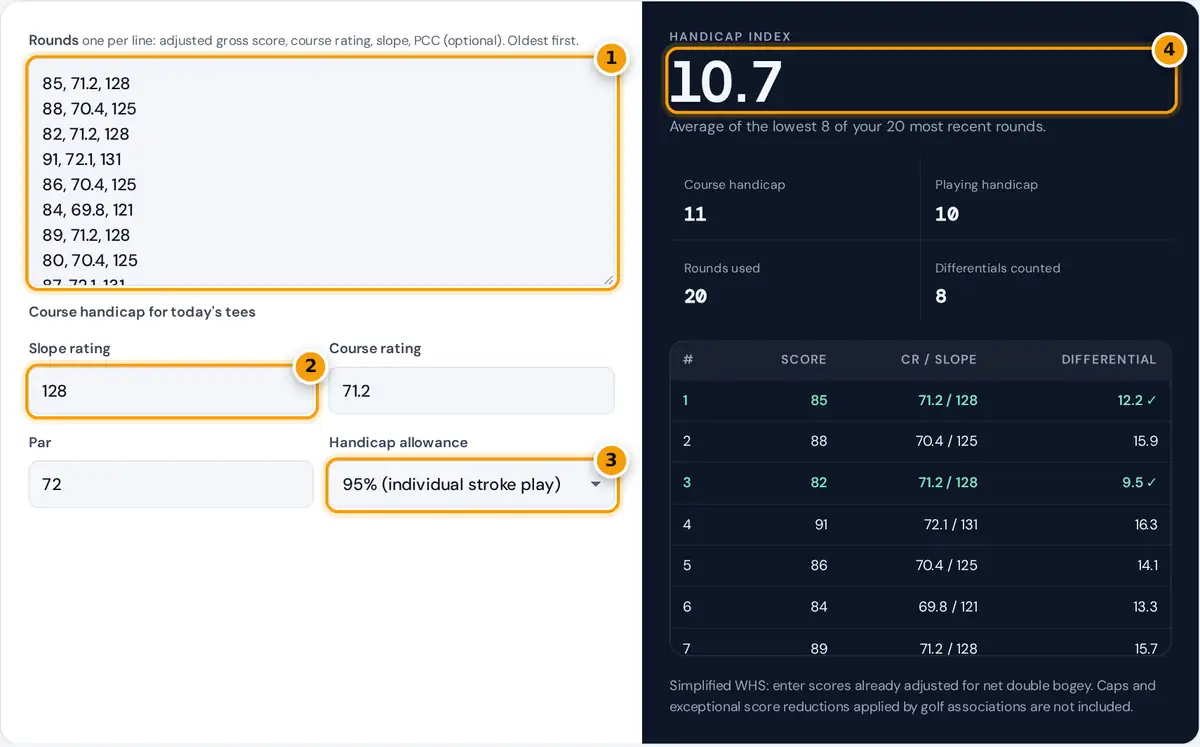The image size is (1200, 747).
Task: Select the Par input field showing 72
Action: [x=171, y=484]
